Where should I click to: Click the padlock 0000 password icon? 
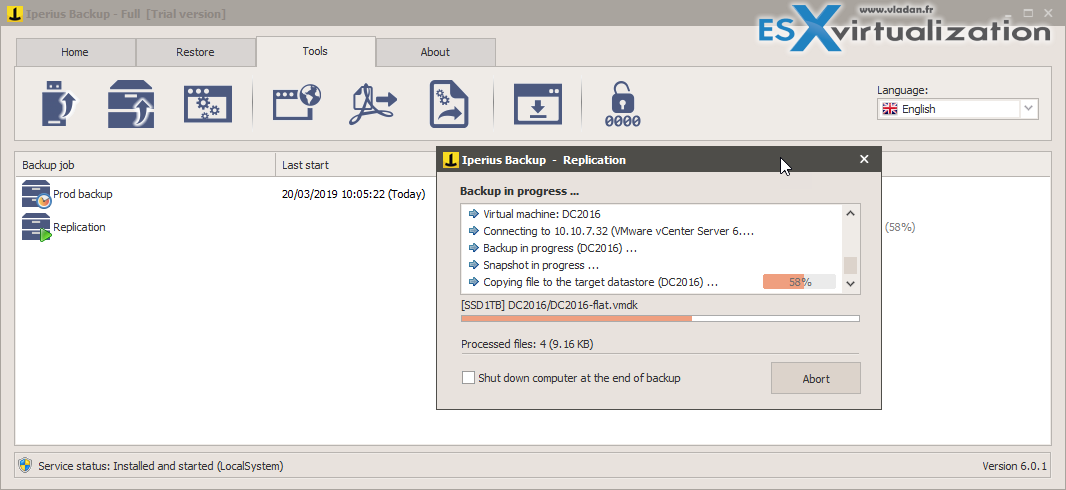tap(623, 105)
